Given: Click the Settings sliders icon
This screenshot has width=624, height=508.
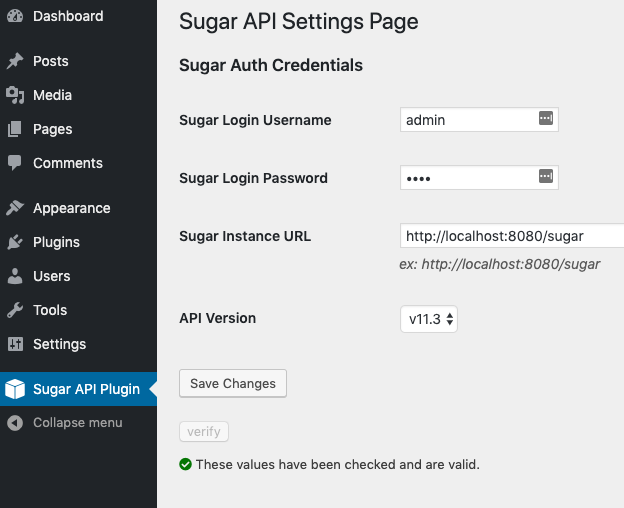Looking at the screenshot, I should tap(15, 344).
